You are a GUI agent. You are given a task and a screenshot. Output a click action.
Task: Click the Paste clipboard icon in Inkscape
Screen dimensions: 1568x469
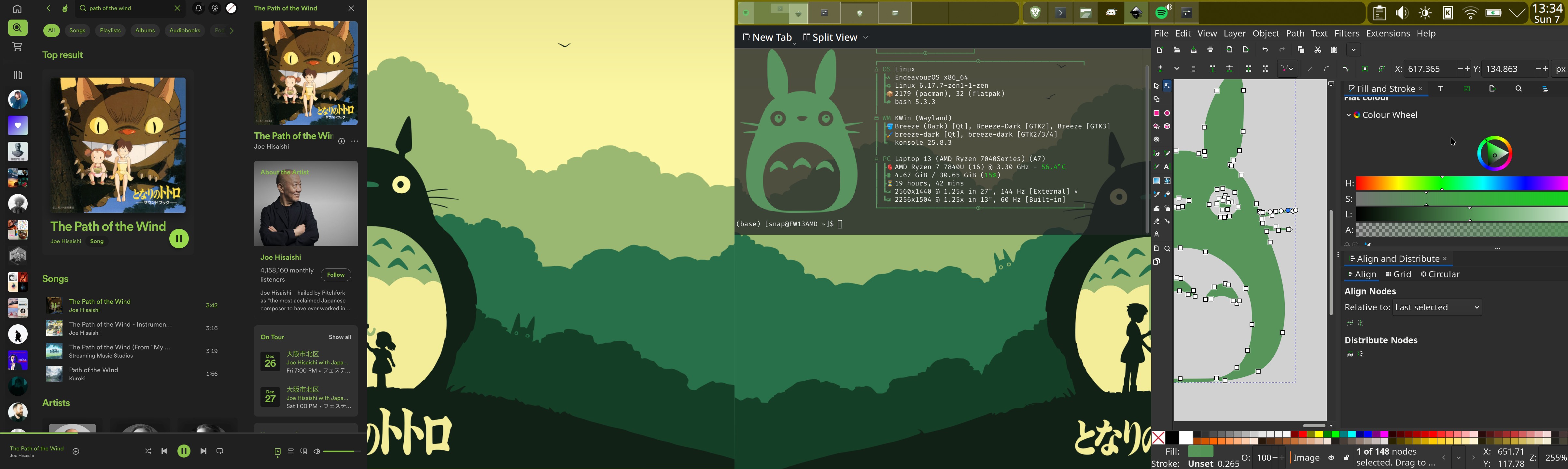[1334, 50]
